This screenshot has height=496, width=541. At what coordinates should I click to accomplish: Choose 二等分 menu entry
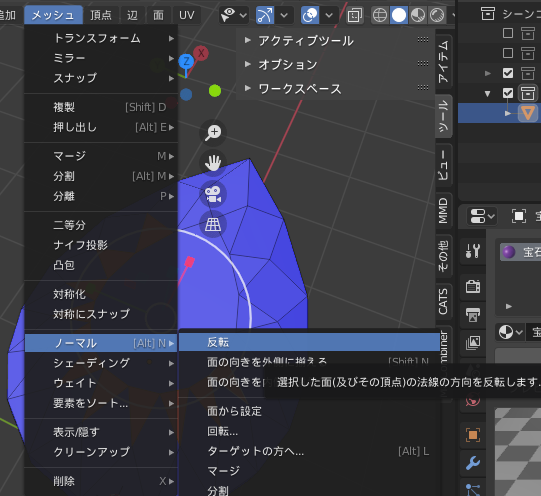point(101,225)
